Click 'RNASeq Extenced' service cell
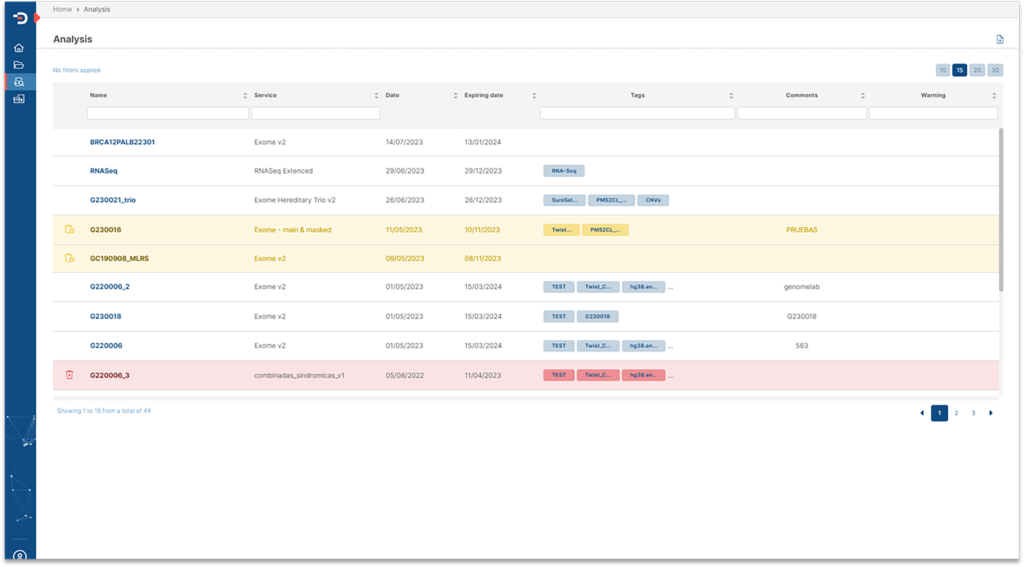This screenshot has width=1024, height=567. pos(283,170)
